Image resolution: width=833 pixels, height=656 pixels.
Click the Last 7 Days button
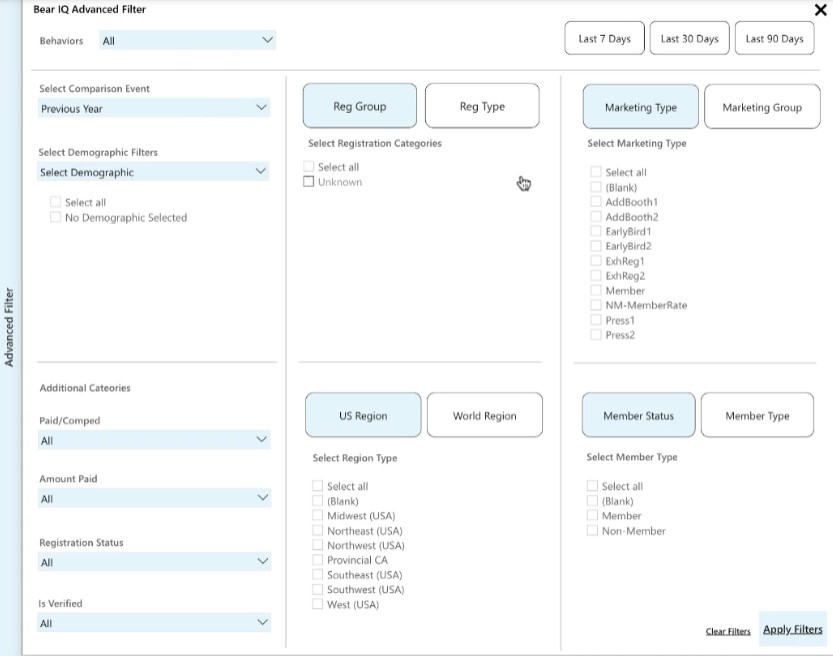coord(604,39)
